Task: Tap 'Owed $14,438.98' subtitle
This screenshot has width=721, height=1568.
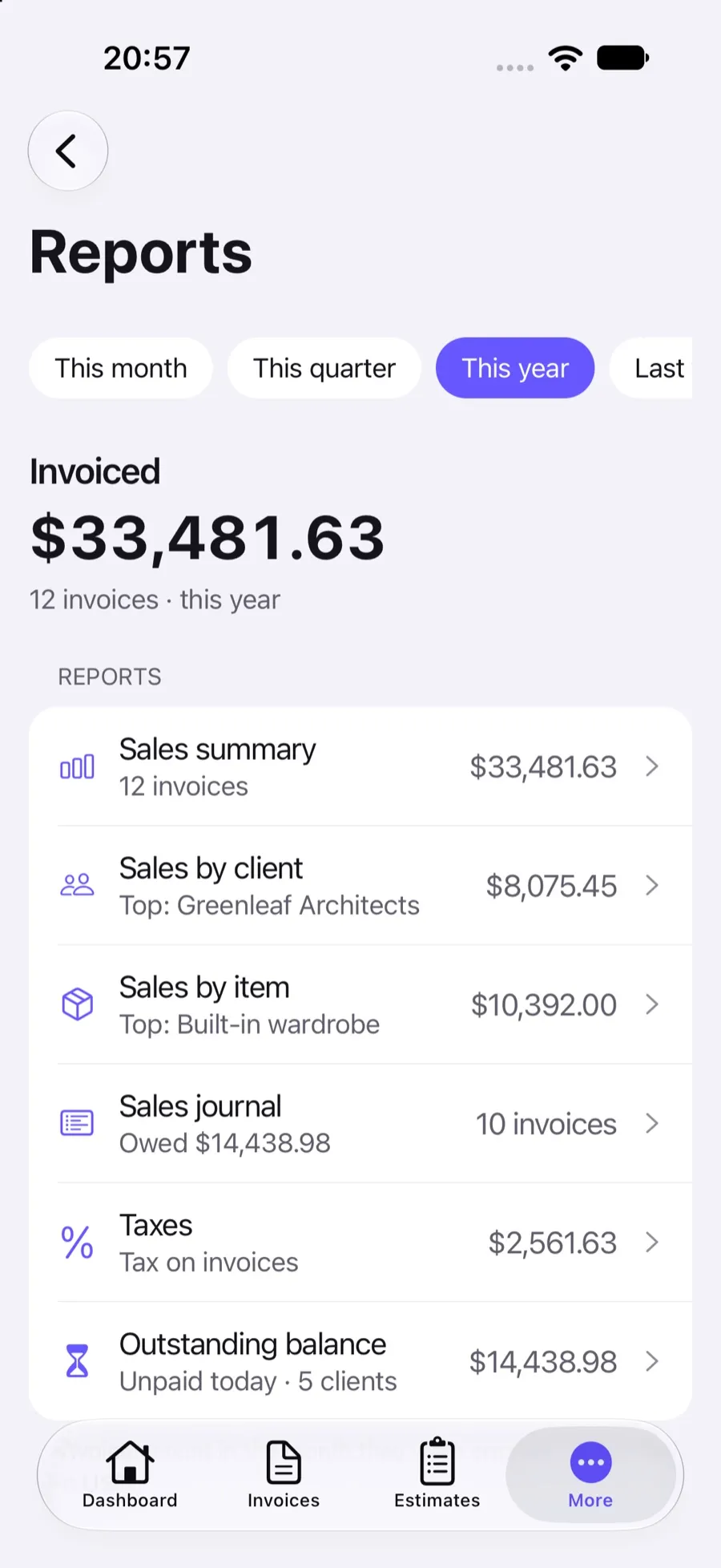Action: (224, 1143)
